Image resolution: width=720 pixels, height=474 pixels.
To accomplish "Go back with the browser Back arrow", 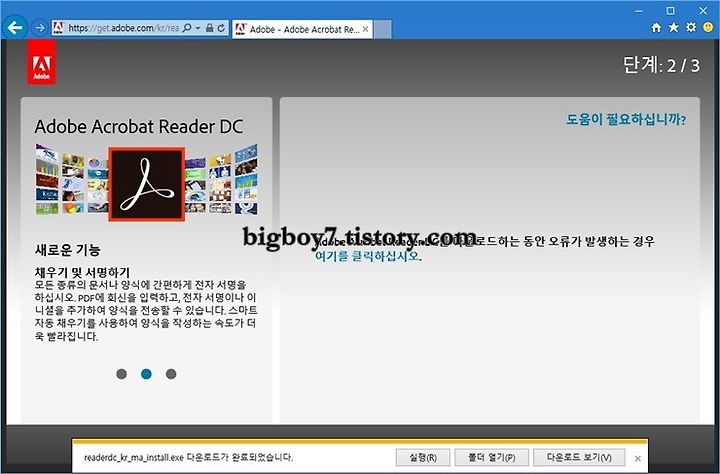I will pos(14,28).
